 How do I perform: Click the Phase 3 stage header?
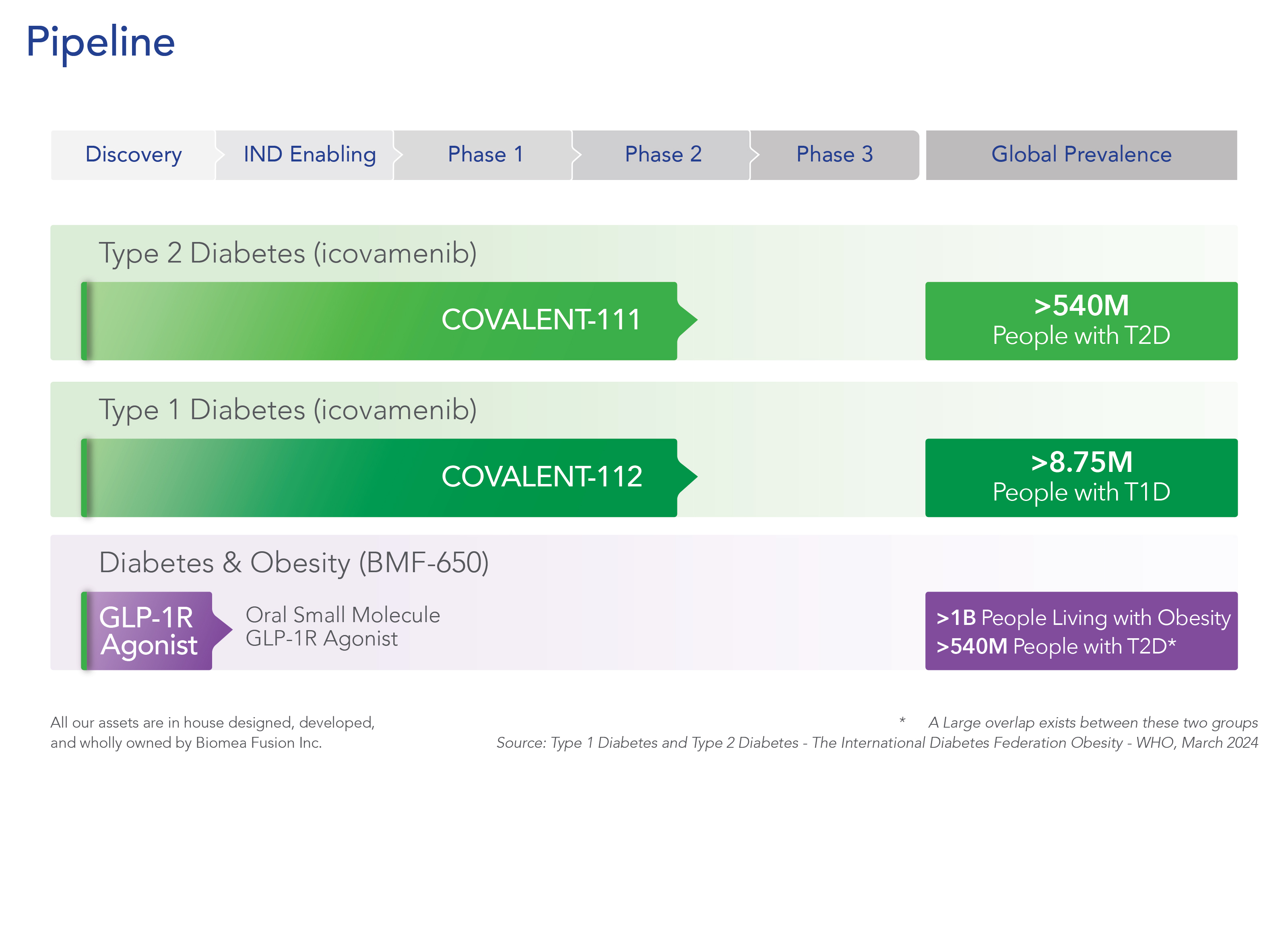[834, 155]
